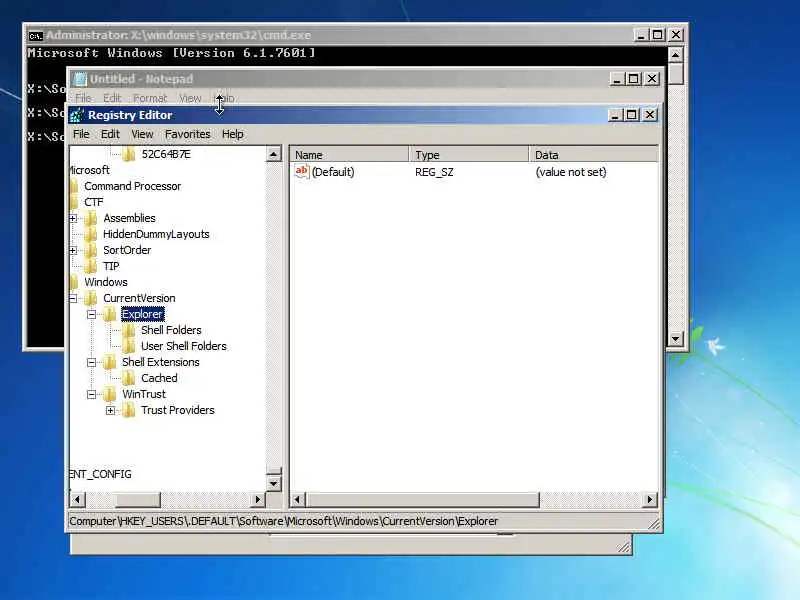The width and height of the screenshot is (800, 600).
Task: Click the SortOrder folder icon
Action: point(91,251)
